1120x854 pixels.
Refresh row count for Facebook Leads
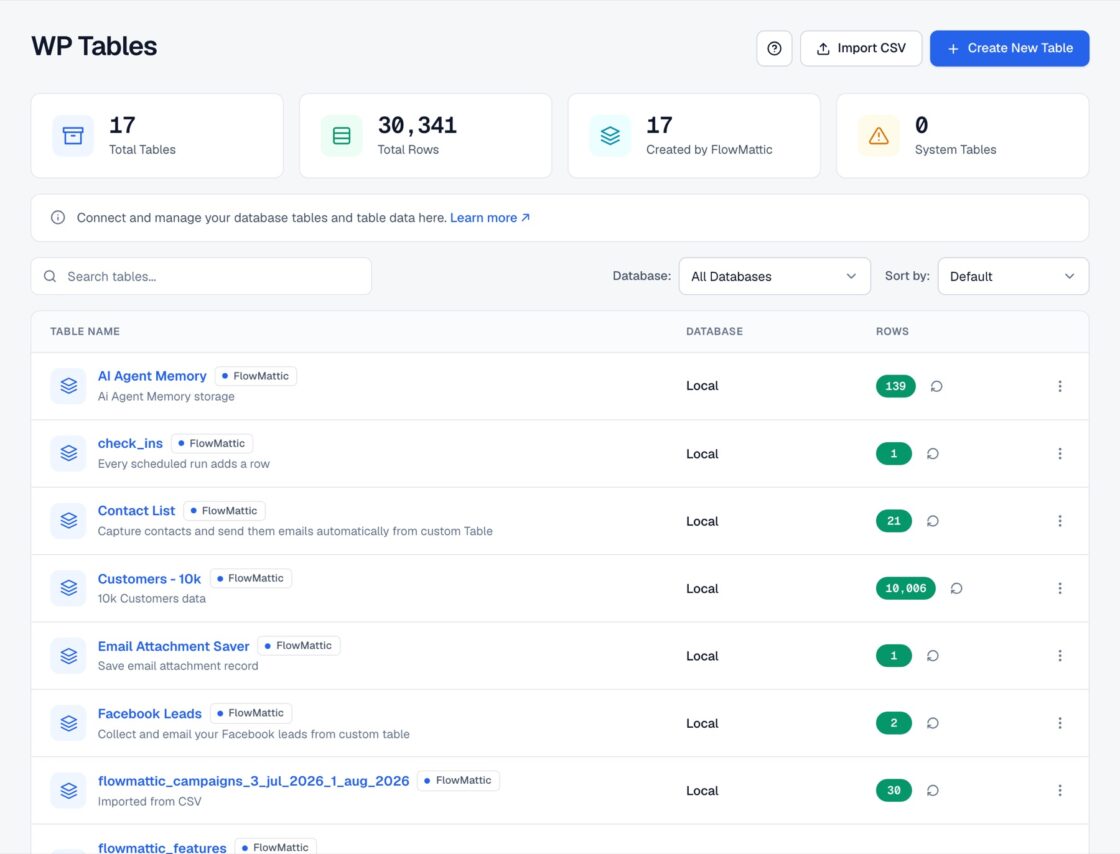tap(933, 723)
